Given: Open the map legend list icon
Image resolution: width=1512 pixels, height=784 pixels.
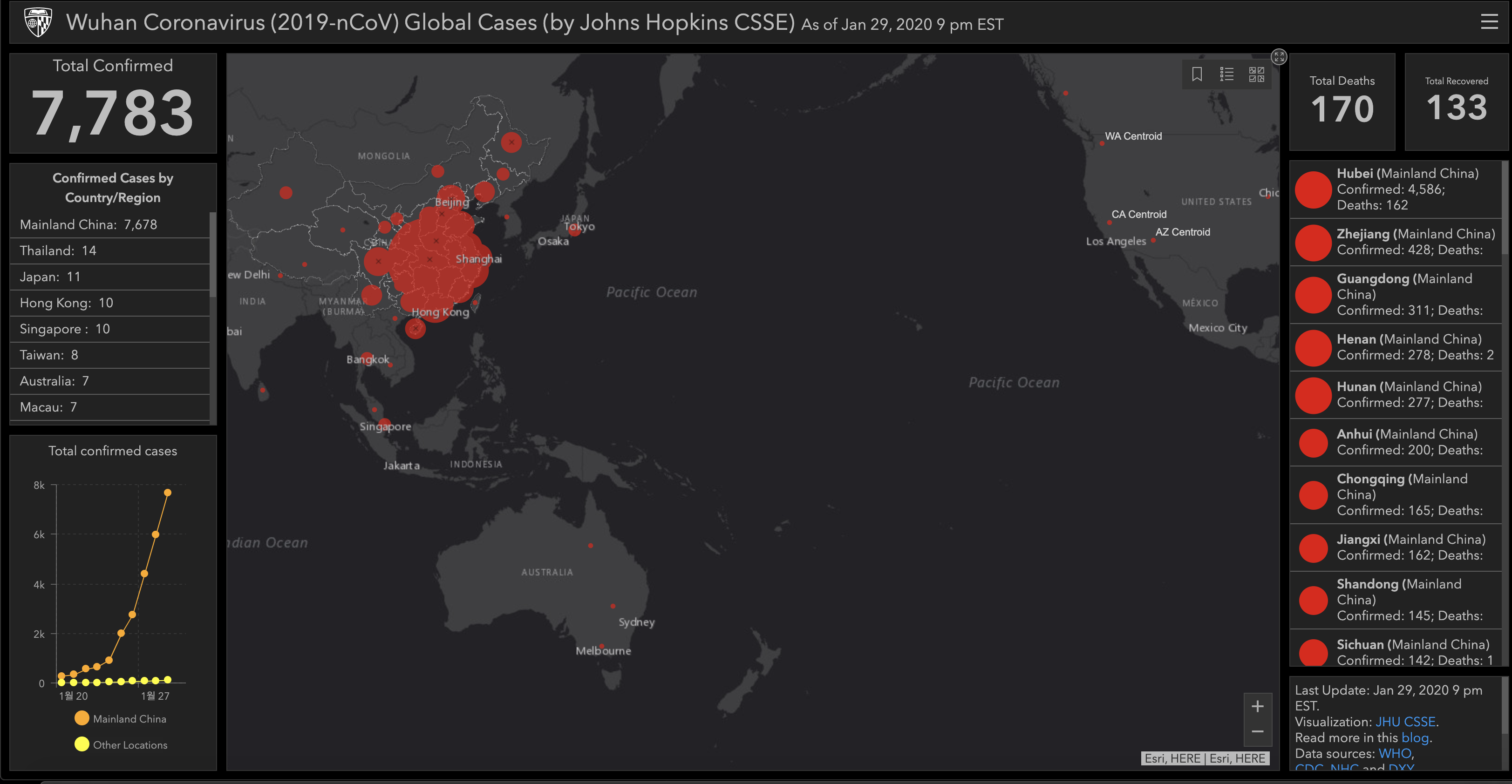Looking at the screenshot, I should click(1227, 74).
